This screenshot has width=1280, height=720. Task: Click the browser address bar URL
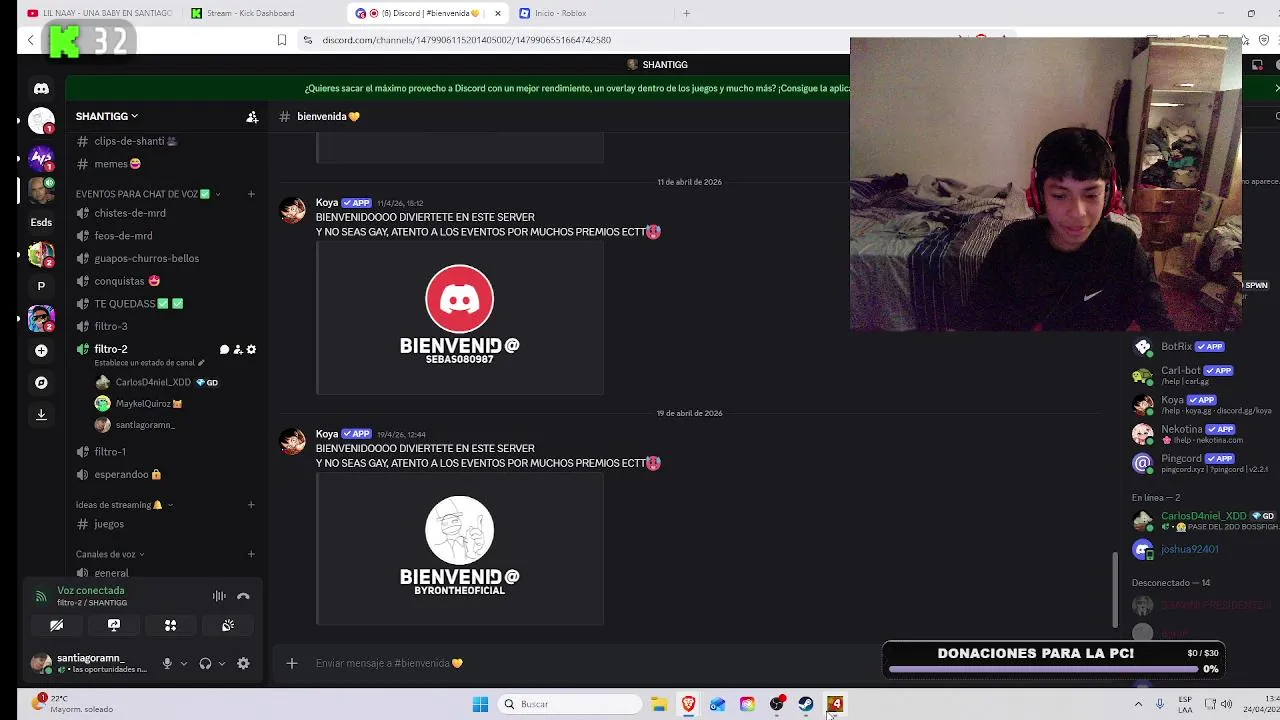(467, 40)
